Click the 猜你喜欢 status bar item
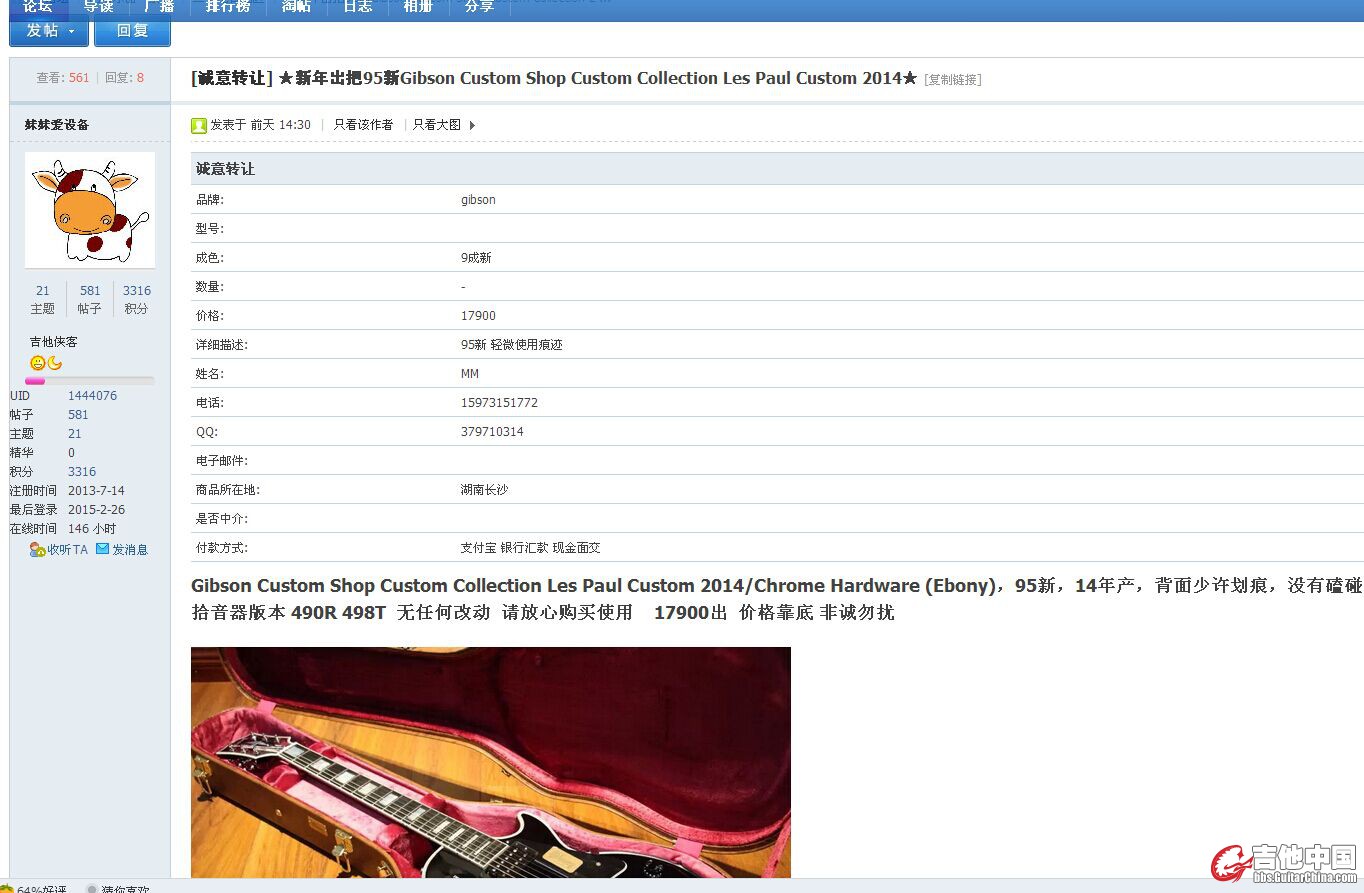 point(118,888)
